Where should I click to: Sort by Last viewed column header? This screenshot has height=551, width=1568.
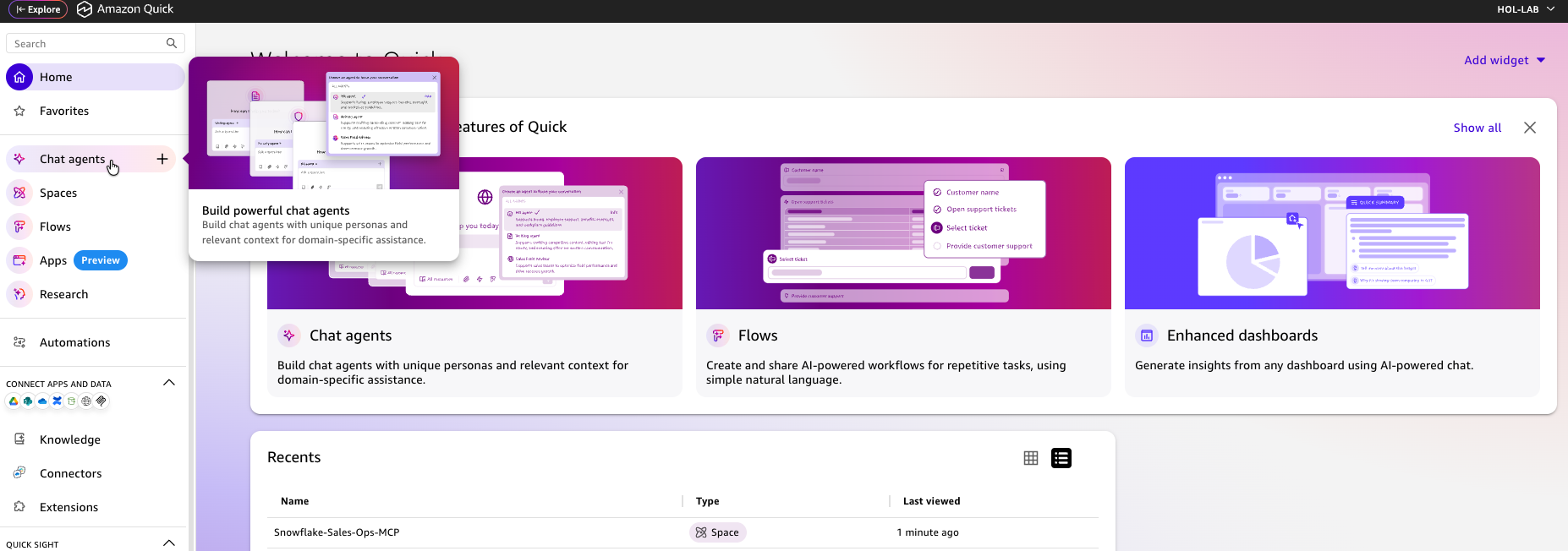click(x=931, y=501)
